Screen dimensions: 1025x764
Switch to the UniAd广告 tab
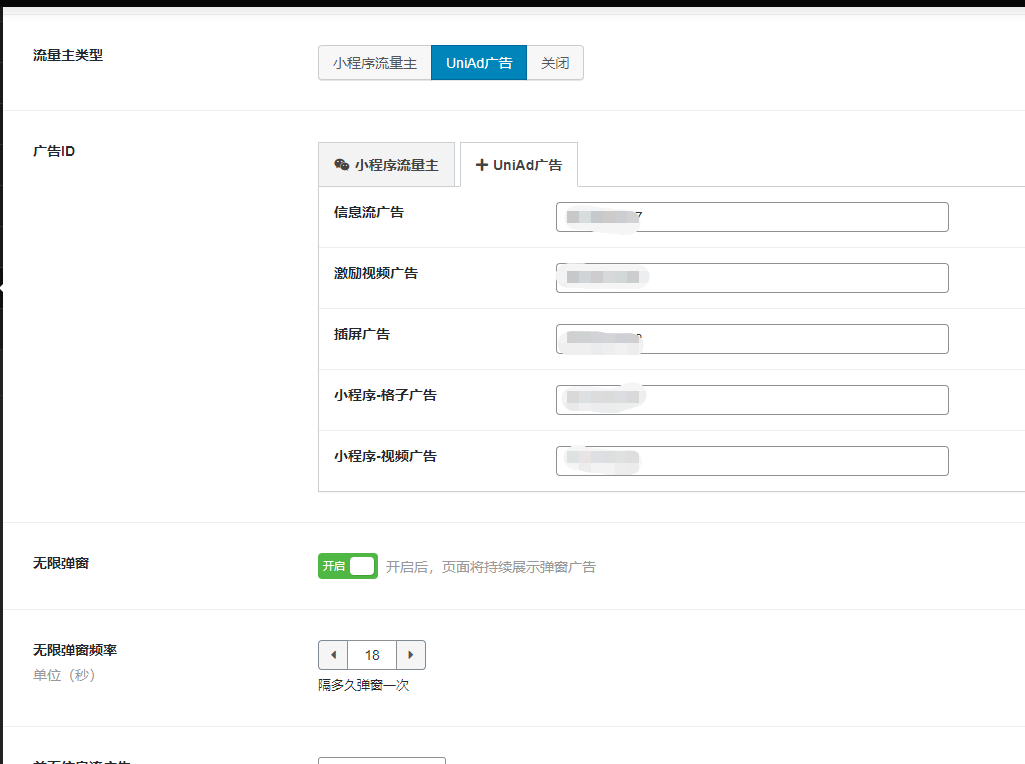[519, 164]
